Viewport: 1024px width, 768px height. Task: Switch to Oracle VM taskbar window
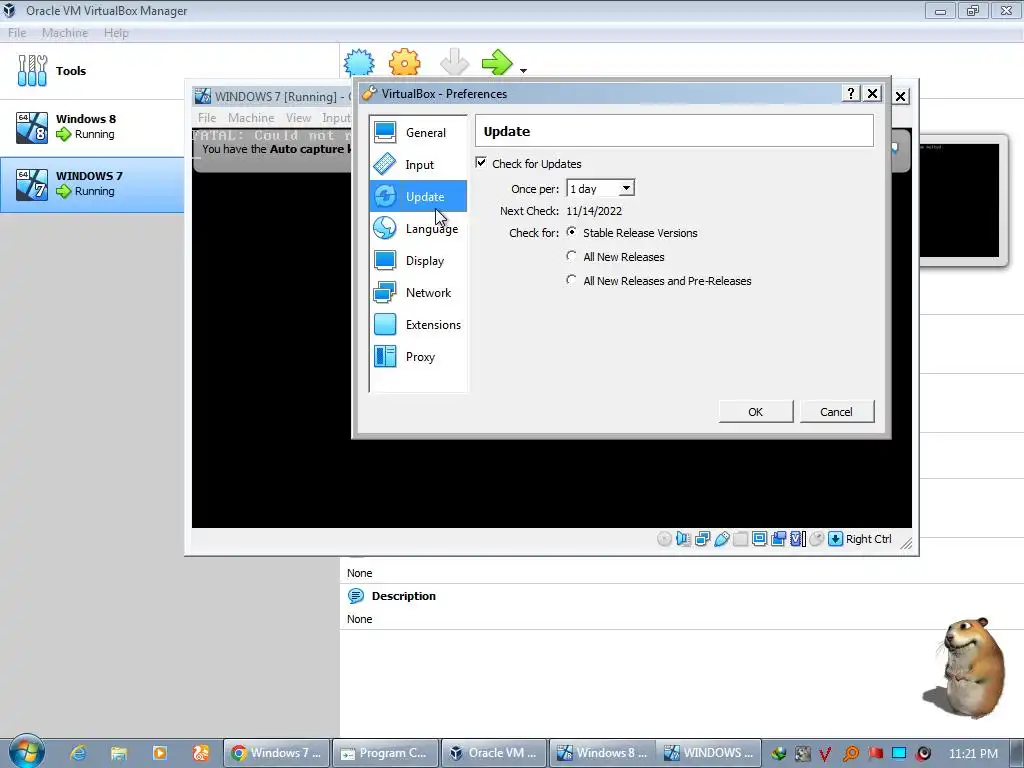[x=494, y=753]
